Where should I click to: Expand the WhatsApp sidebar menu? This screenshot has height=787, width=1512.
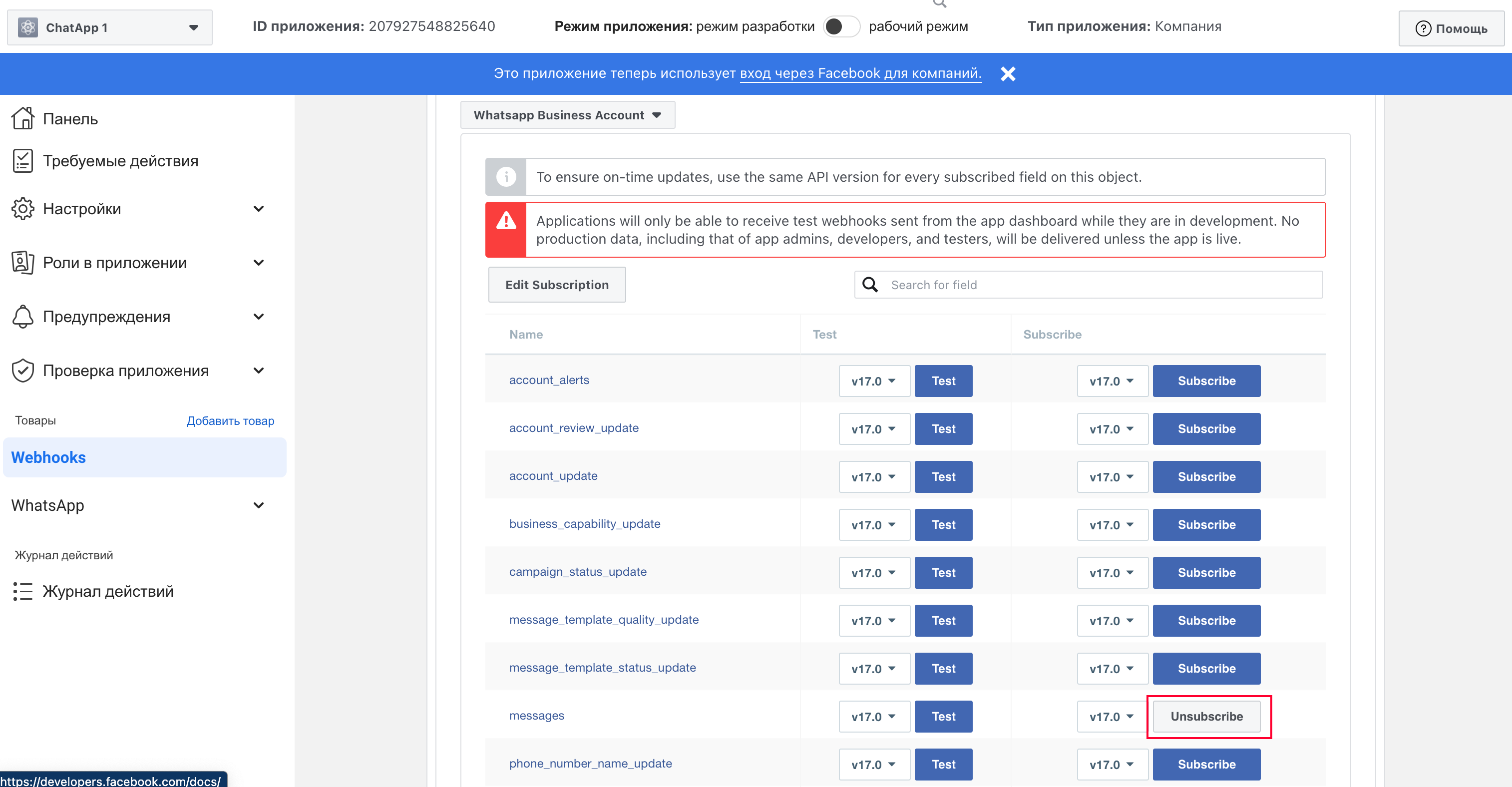pos(258,506)
